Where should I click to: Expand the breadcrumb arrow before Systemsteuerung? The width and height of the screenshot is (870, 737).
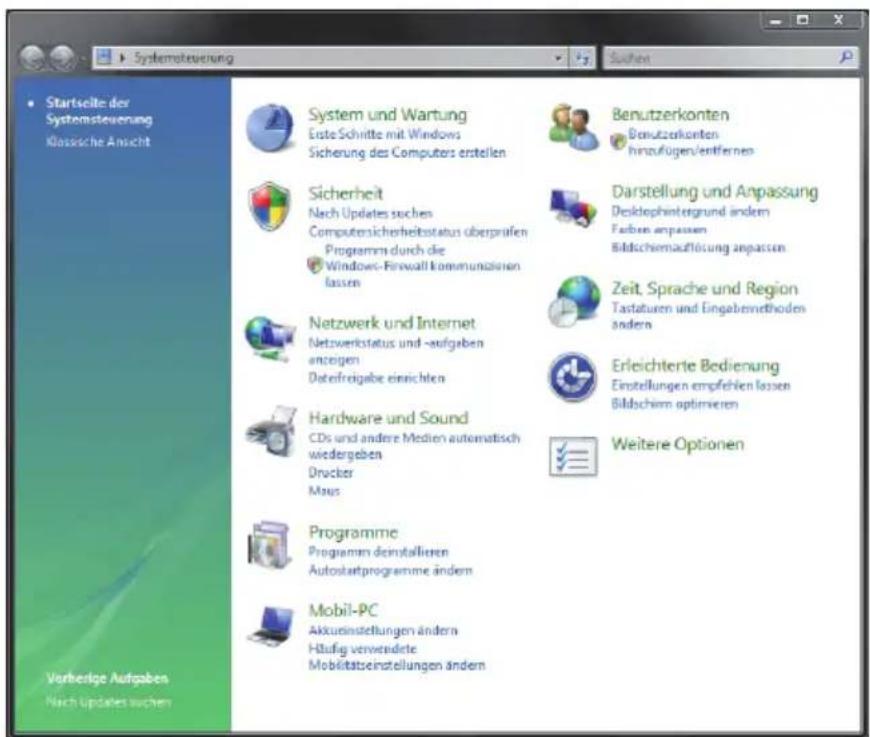(x=123, y=57)
